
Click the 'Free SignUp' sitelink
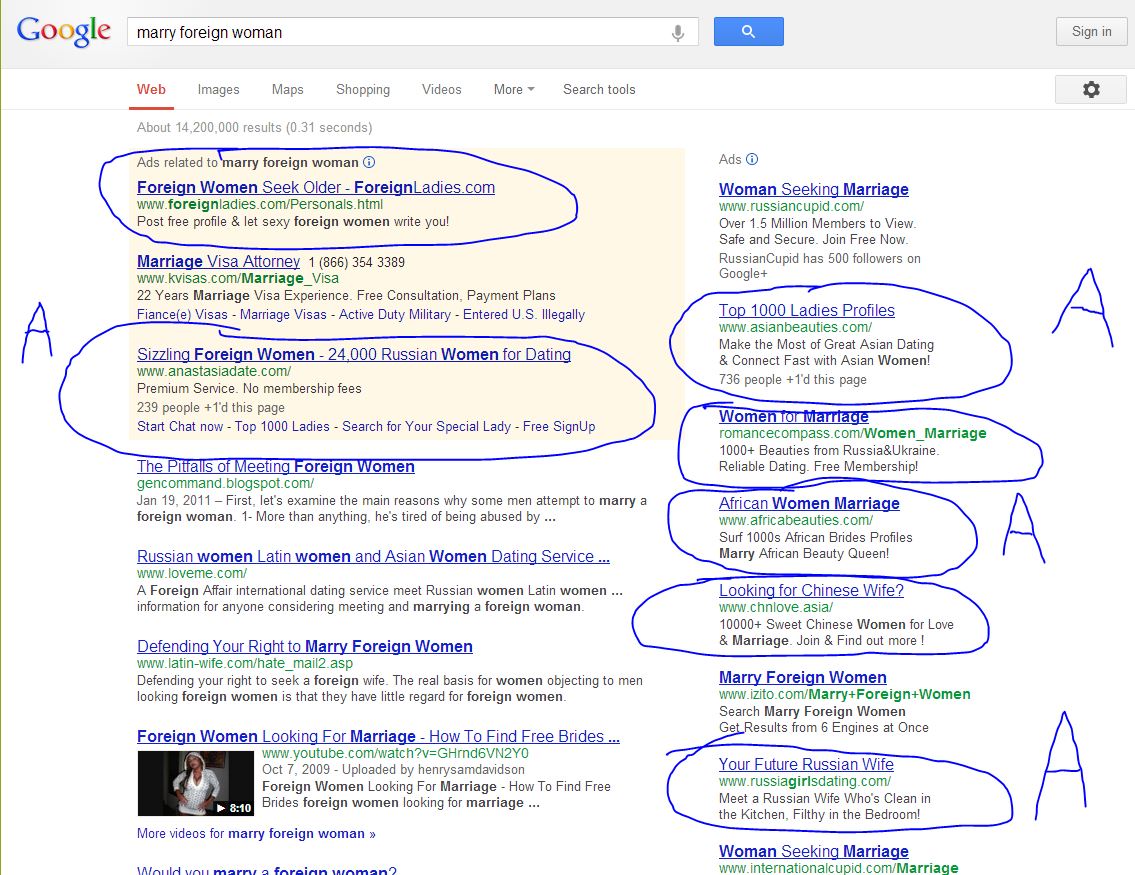click(559, 427)
